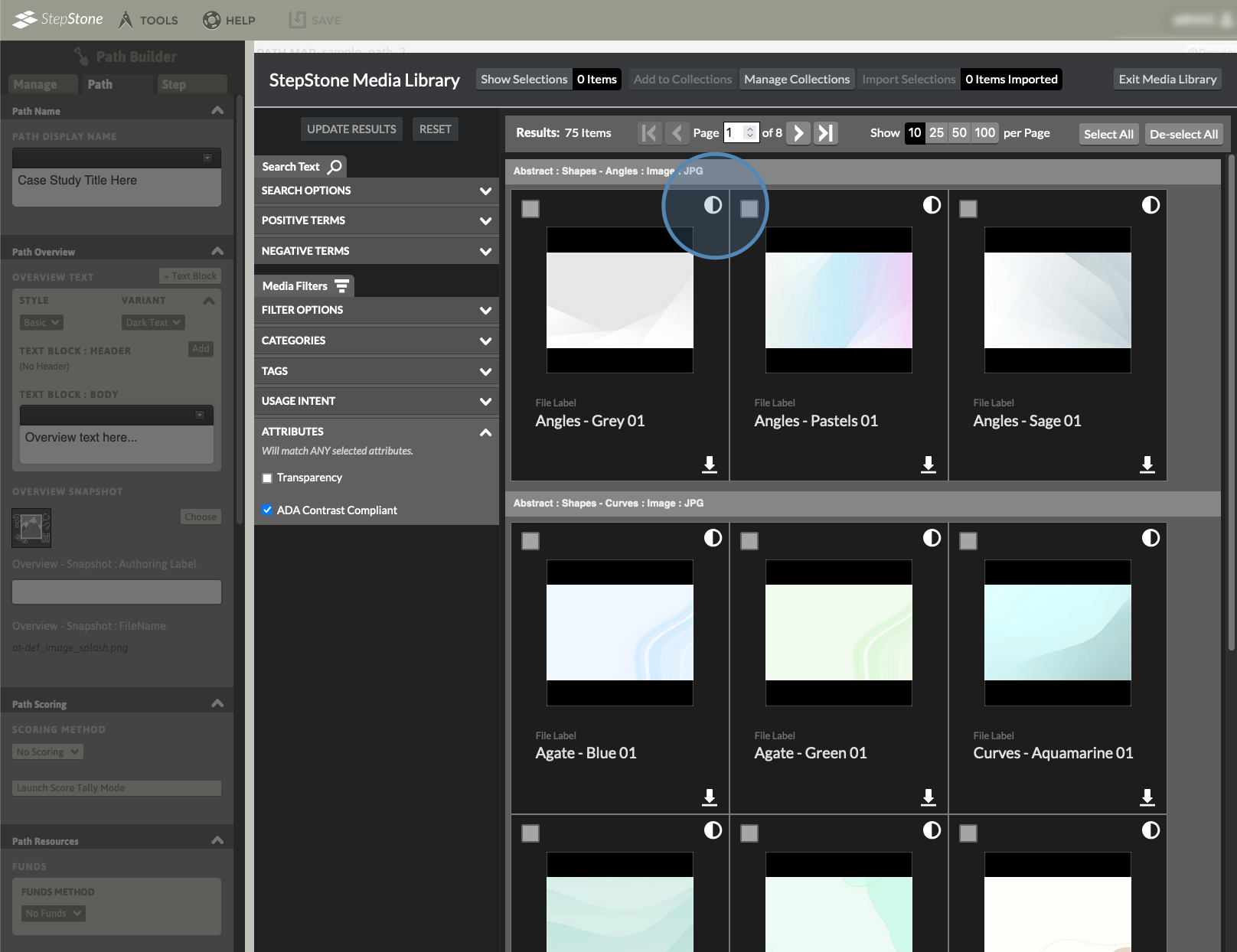This screenshot has width=1237, height=952.
Task: Expand the Positive Terms section
Action: click(377, 220)
